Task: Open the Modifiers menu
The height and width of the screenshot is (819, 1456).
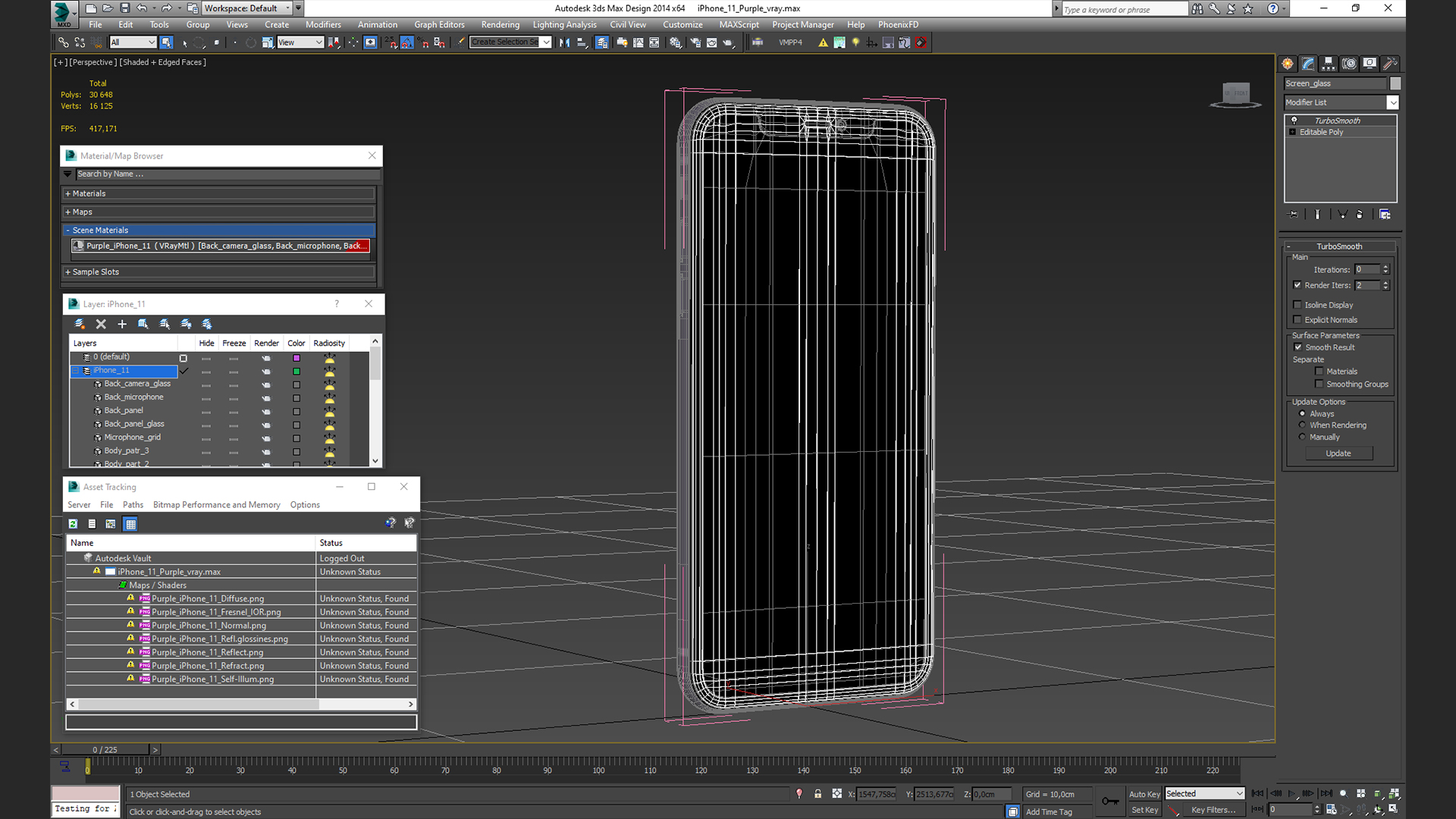Action: tap(323, 25)
